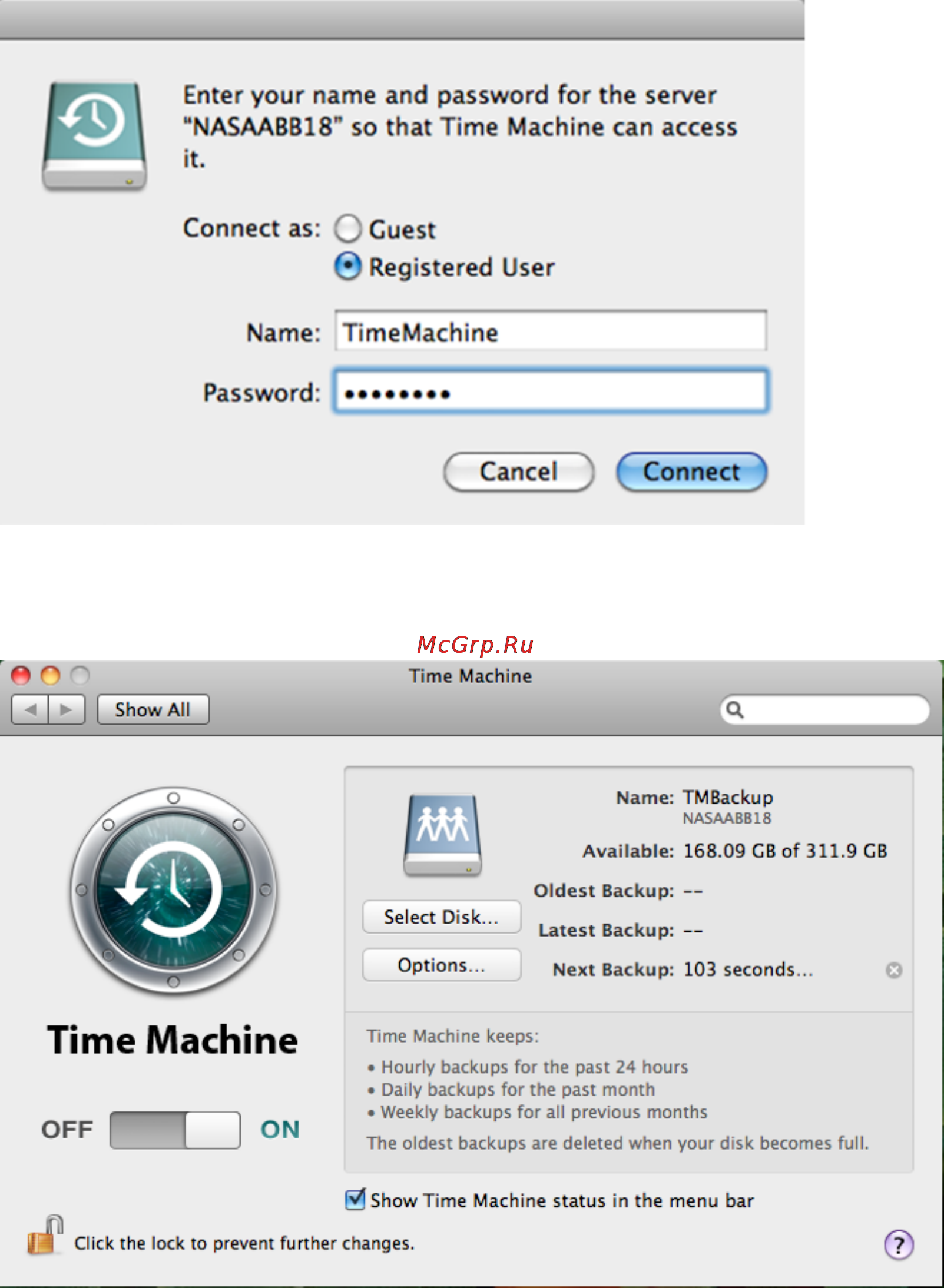Image resolution: width=944 pixels, height=1288 pixels.
Task: Open Time Machine help
Action: click(899, 1244)
